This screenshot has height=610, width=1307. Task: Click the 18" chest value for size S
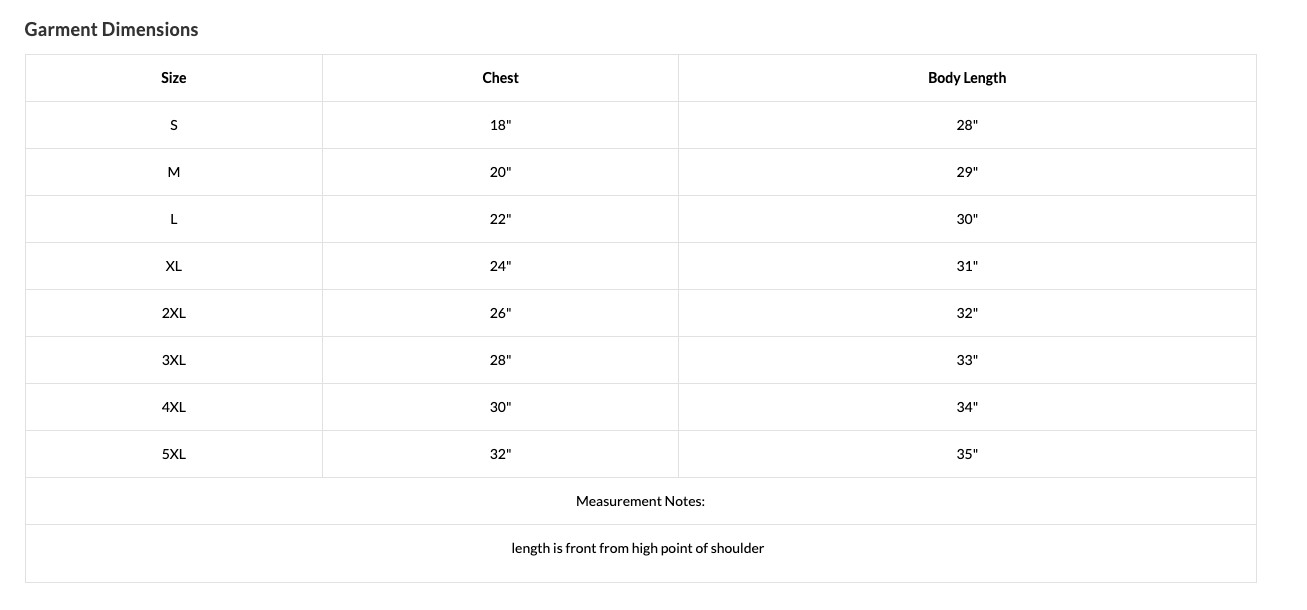[x=500, y=125]
